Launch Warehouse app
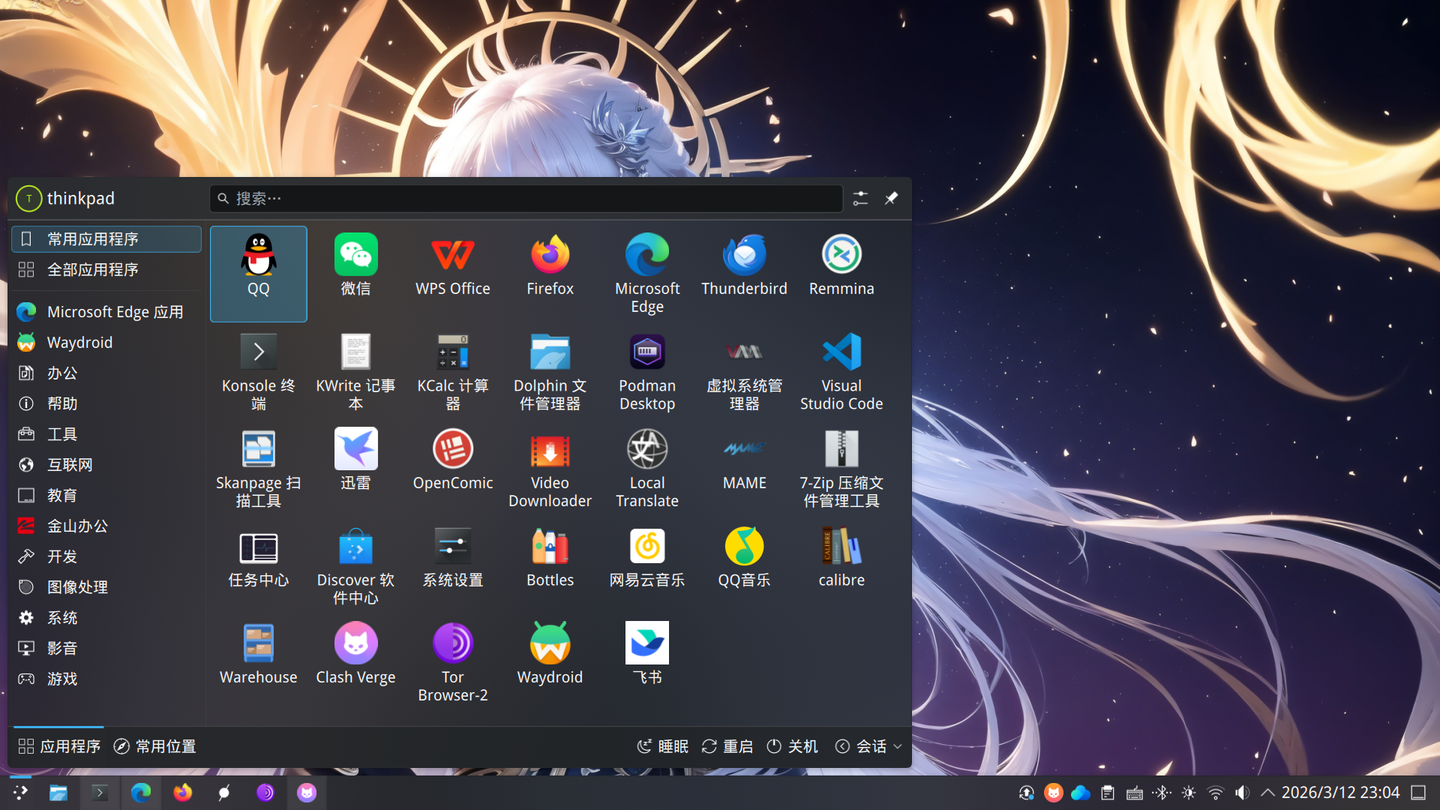This screenshot has height=810, width=1440. pyautogui.click(x=258, y=663)
